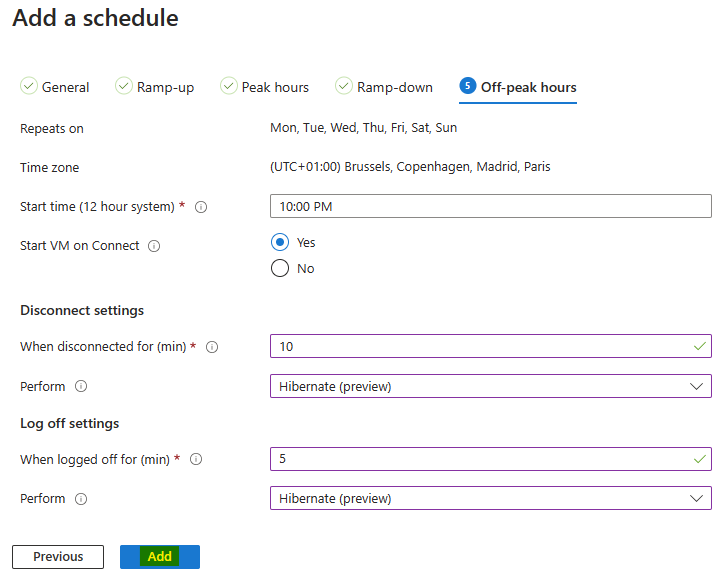Click the When logged off for minutes field
Image resolution: width=724 pixels, height=579 pixels.
pyautogui.click(x=491, y=459)
